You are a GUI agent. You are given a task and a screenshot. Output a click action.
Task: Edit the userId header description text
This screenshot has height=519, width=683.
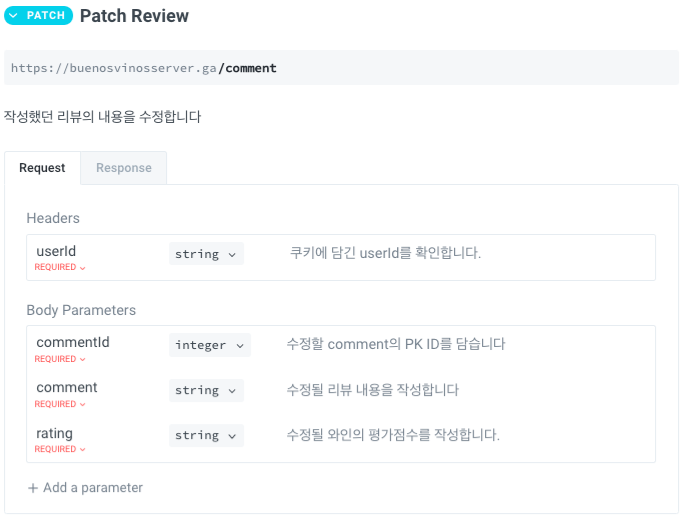[x=385, y=253]
